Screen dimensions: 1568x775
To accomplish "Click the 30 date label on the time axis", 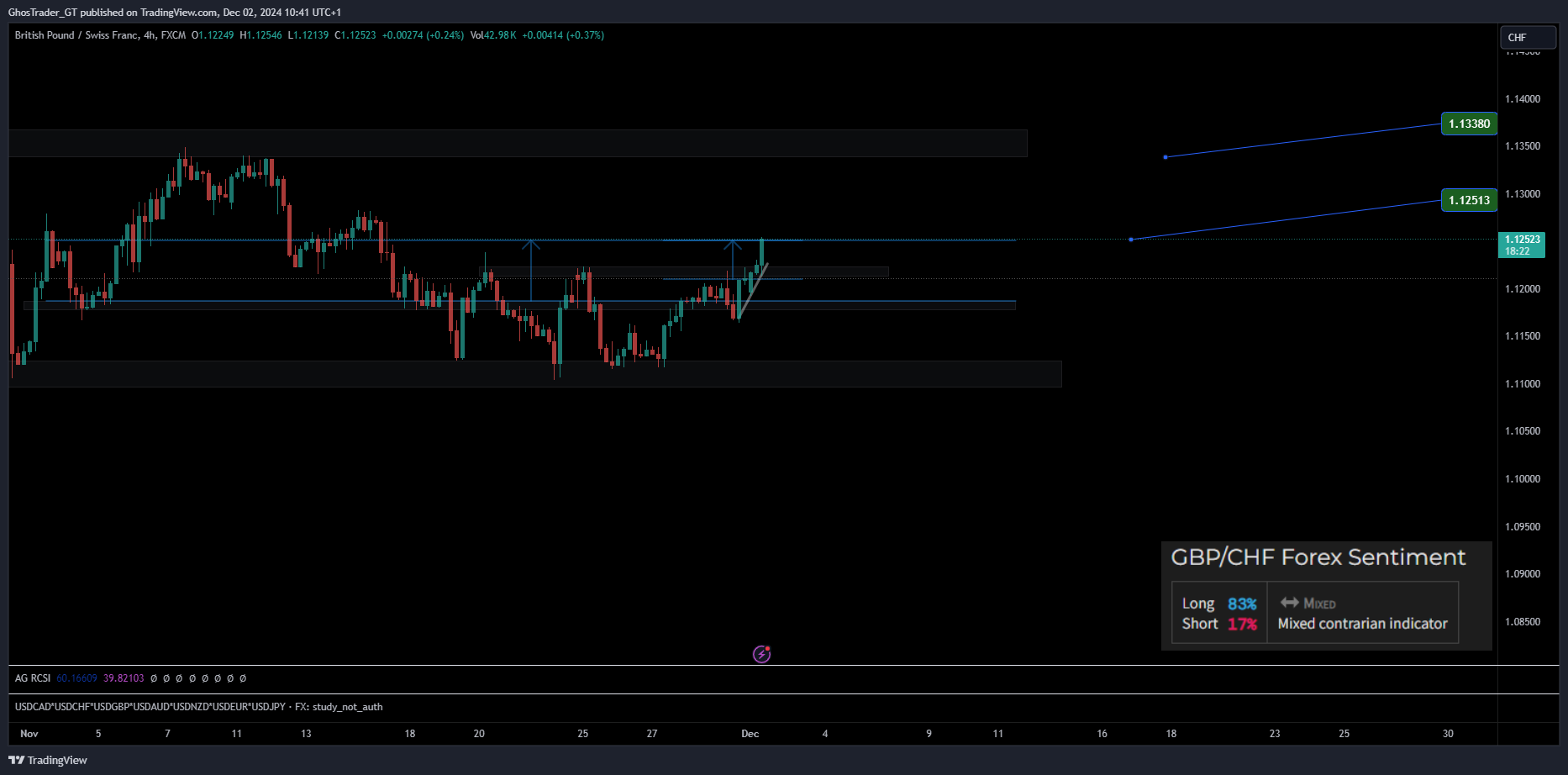I will pyautogui.click(x=1448, y=734).
